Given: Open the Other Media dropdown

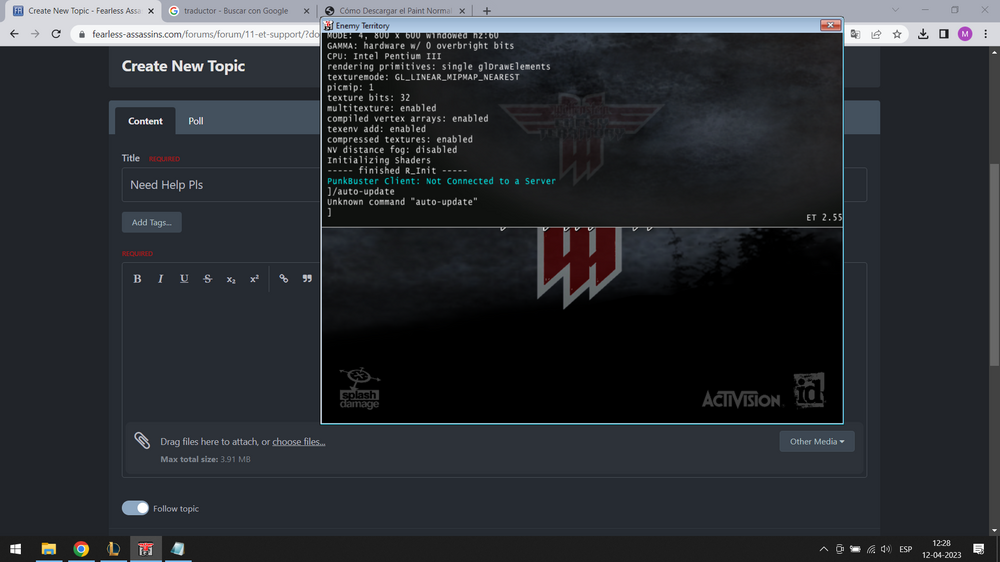Looking at the screenshot, I should [x=817, y=441].
